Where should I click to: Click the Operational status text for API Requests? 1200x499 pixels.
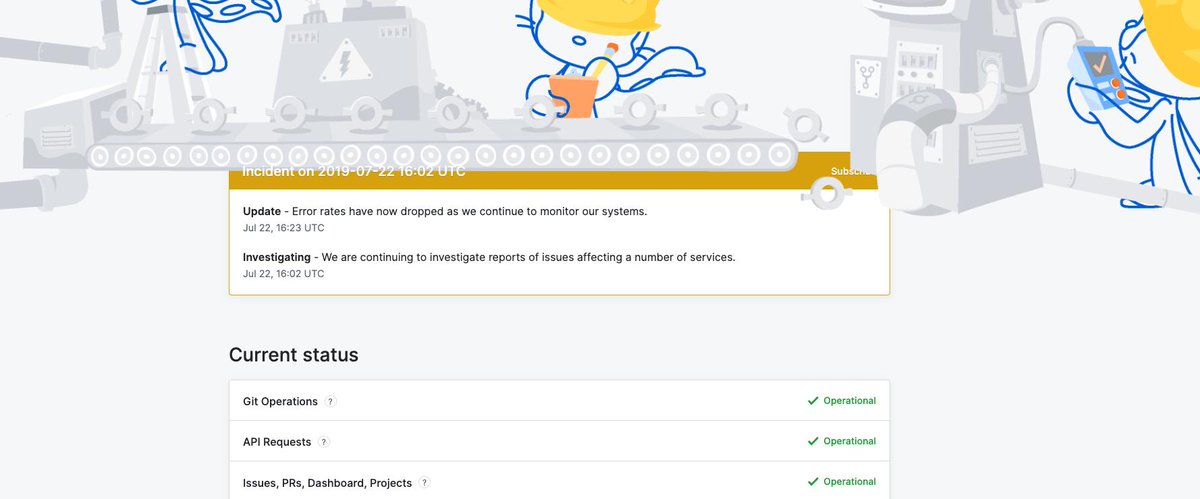click(x=849, y=441)
